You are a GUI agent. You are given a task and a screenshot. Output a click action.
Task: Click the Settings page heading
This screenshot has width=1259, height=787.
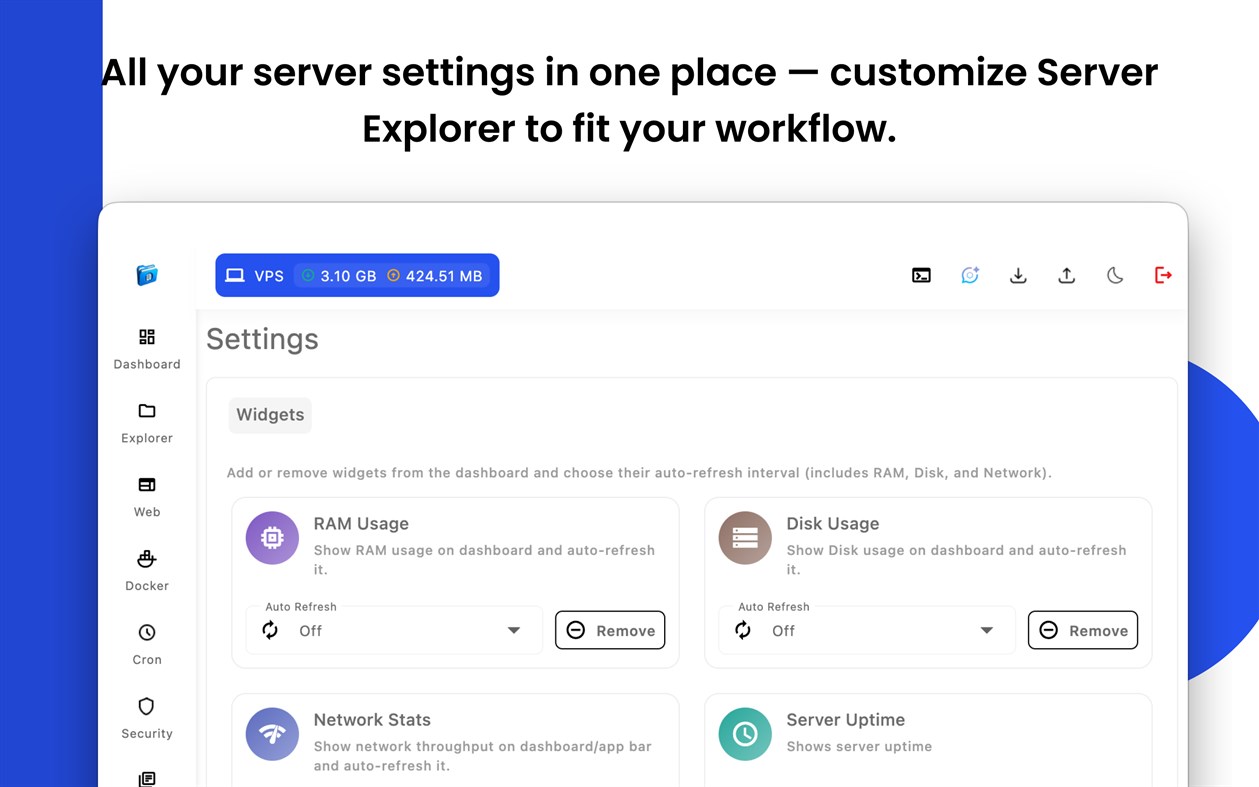(x=262, y=339)
